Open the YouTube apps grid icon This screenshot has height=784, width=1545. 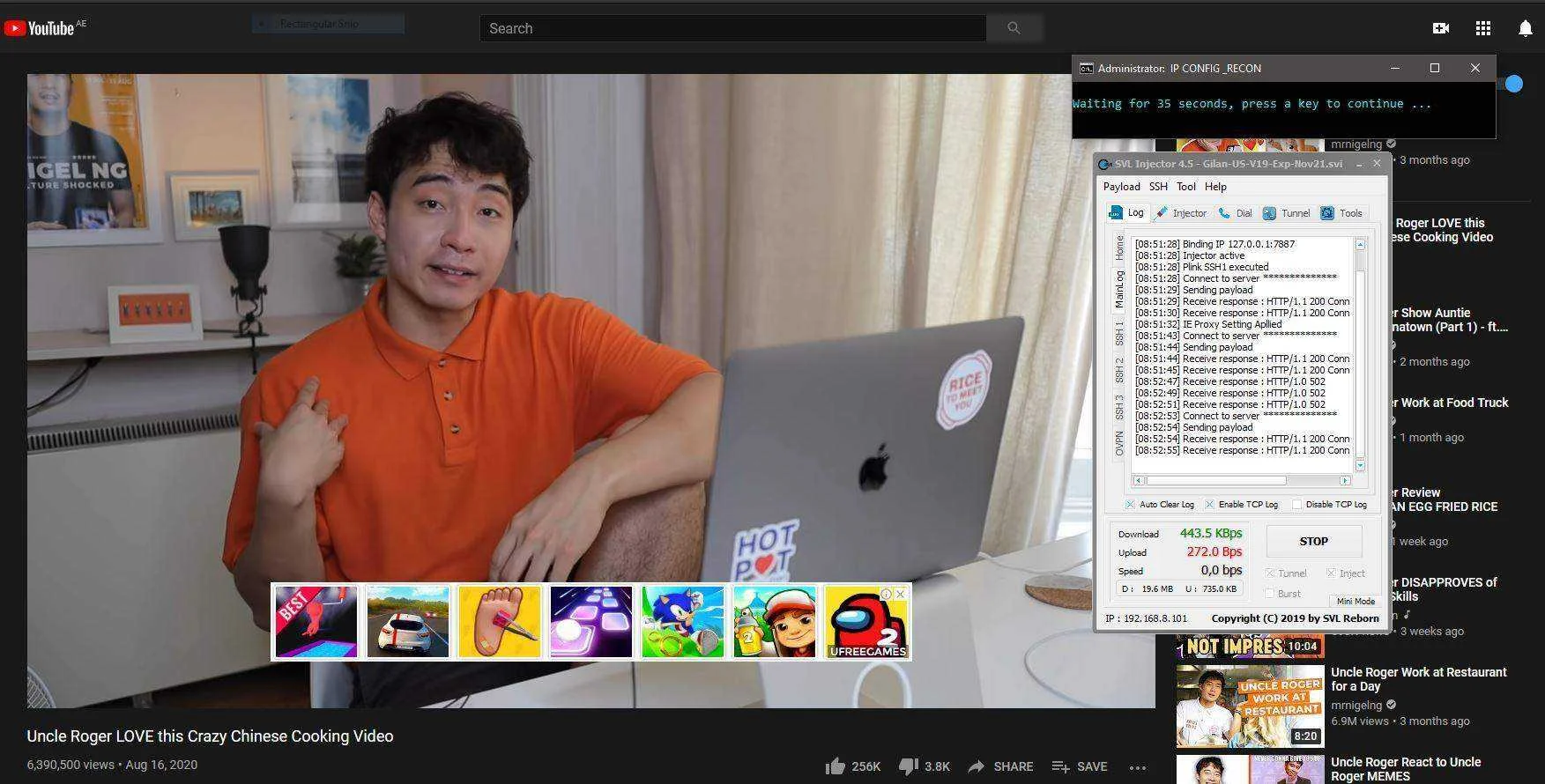click(1483, 28)
